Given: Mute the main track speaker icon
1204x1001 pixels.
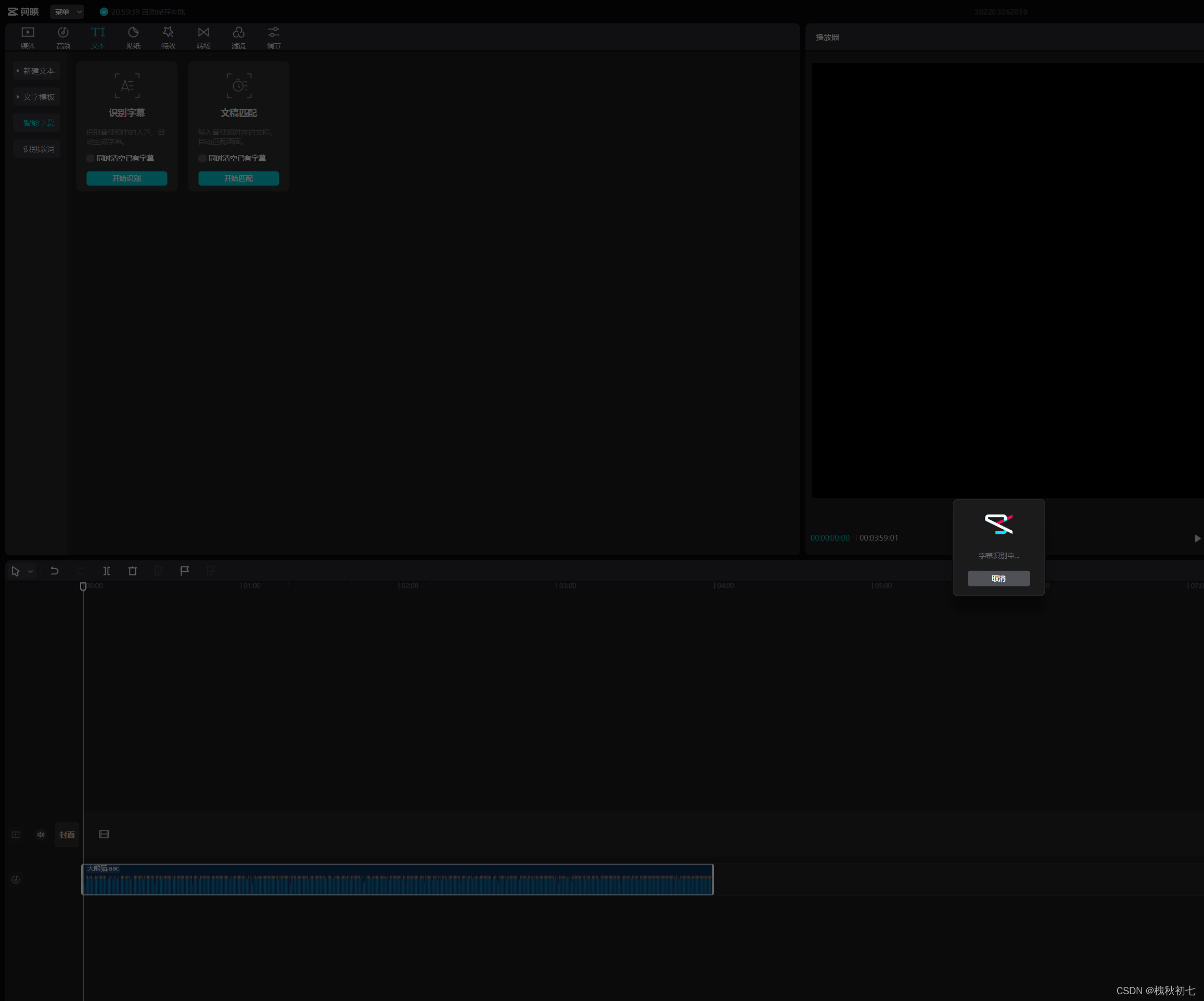Looking at the screenshot, I should tap(41, 835).
